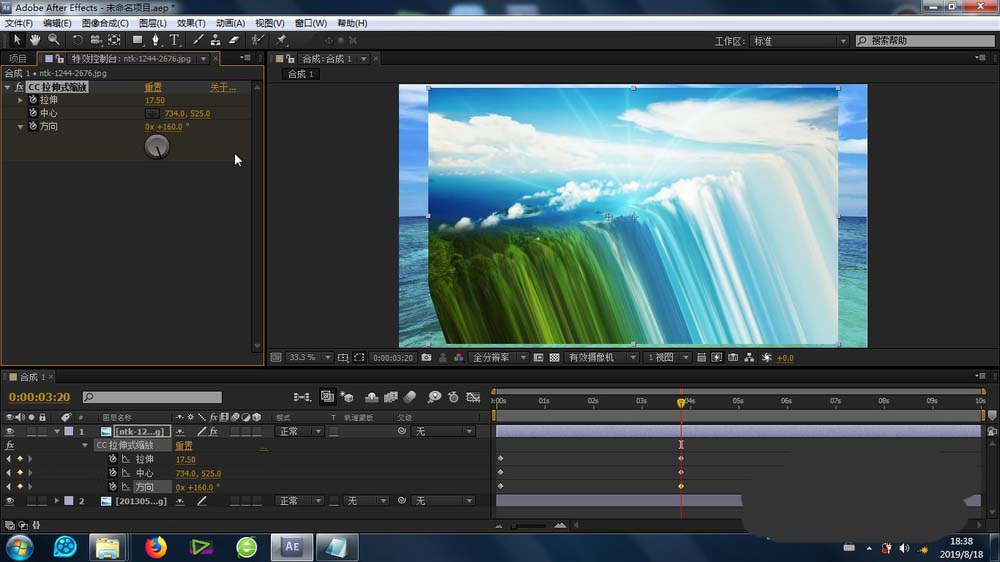The image size is (1000, 562).
Task: Choose the horizontal Type tool
Action: pyautogui.click(x=174, y=40)
